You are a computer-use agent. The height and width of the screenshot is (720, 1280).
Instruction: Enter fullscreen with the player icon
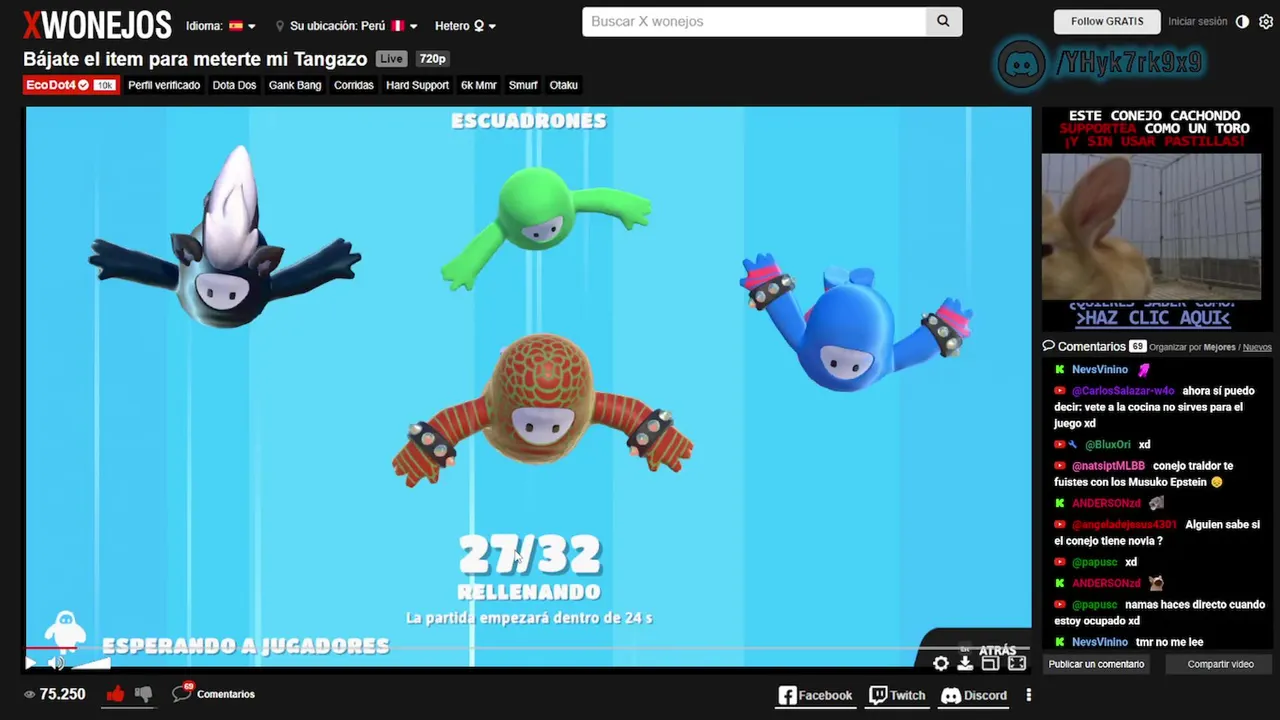pyautogui.click(x=1017, y=663)
